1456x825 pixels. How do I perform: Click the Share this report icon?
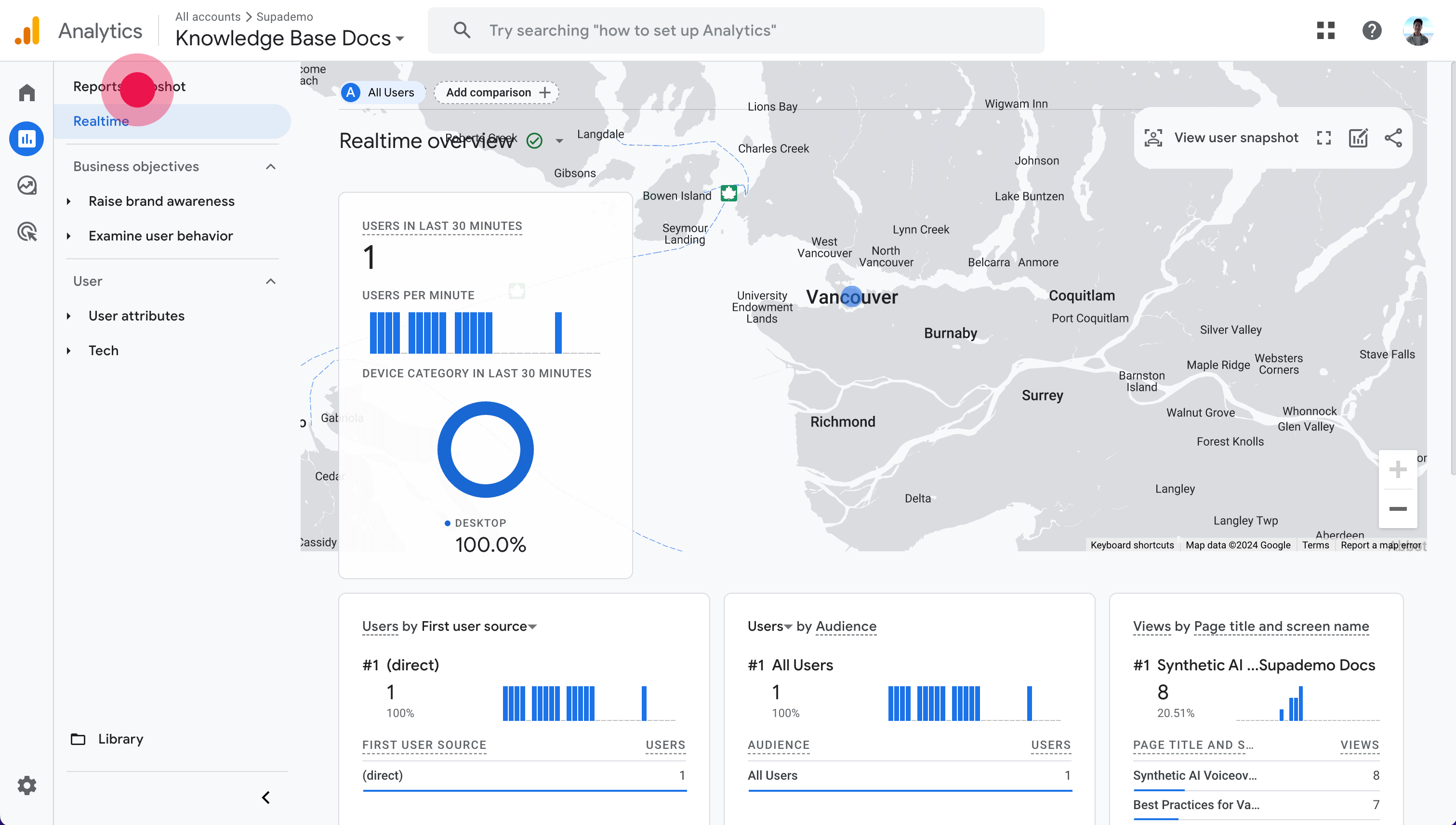click(x=1393, y=138)
